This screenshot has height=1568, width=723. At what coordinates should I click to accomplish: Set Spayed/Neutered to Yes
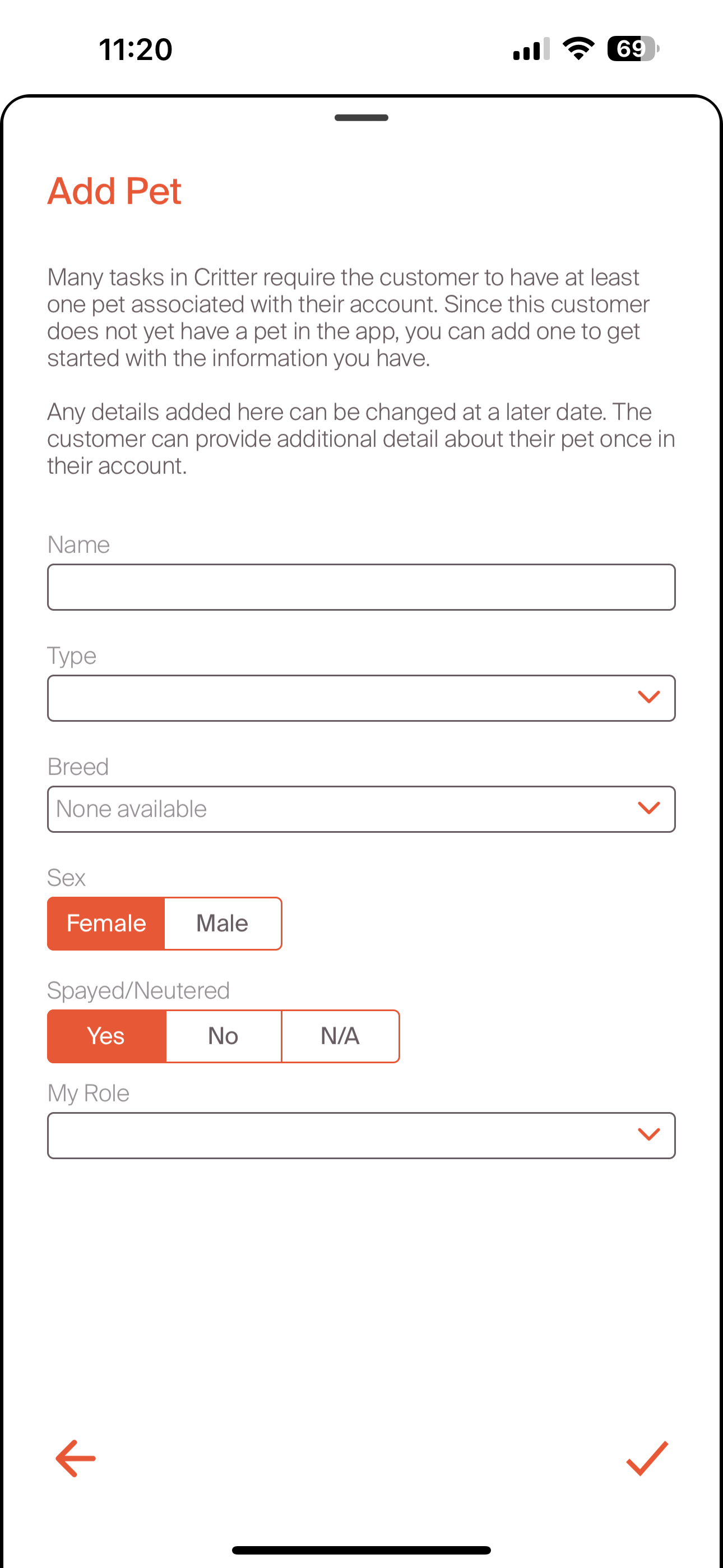tap(106, 1036)
